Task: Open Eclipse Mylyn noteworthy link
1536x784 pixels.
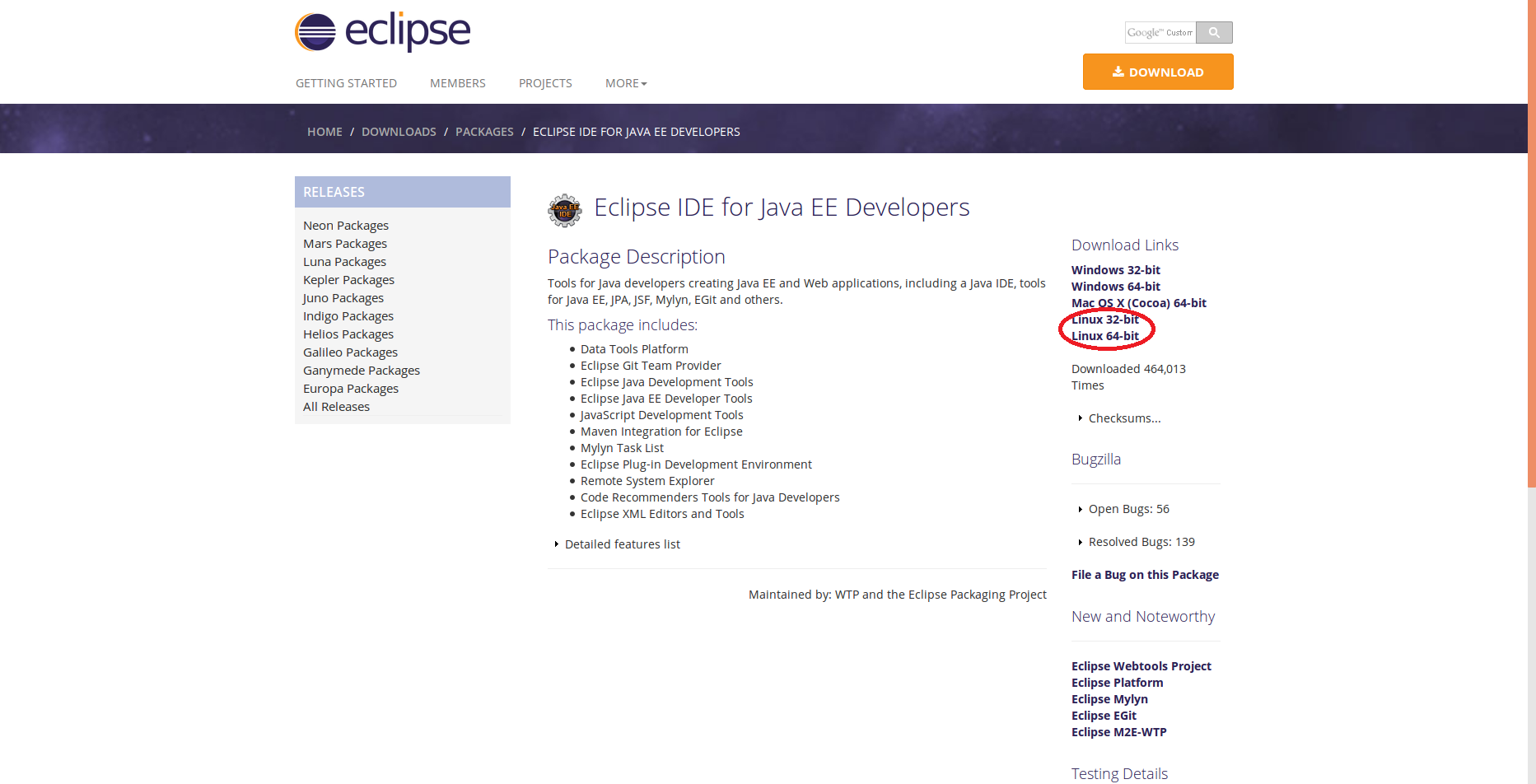Action: tap(1109, 699)
